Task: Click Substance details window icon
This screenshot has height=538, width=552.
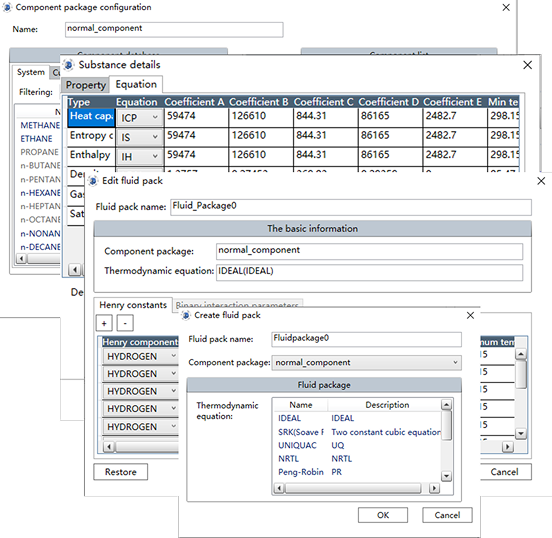Action: point(69,65)
